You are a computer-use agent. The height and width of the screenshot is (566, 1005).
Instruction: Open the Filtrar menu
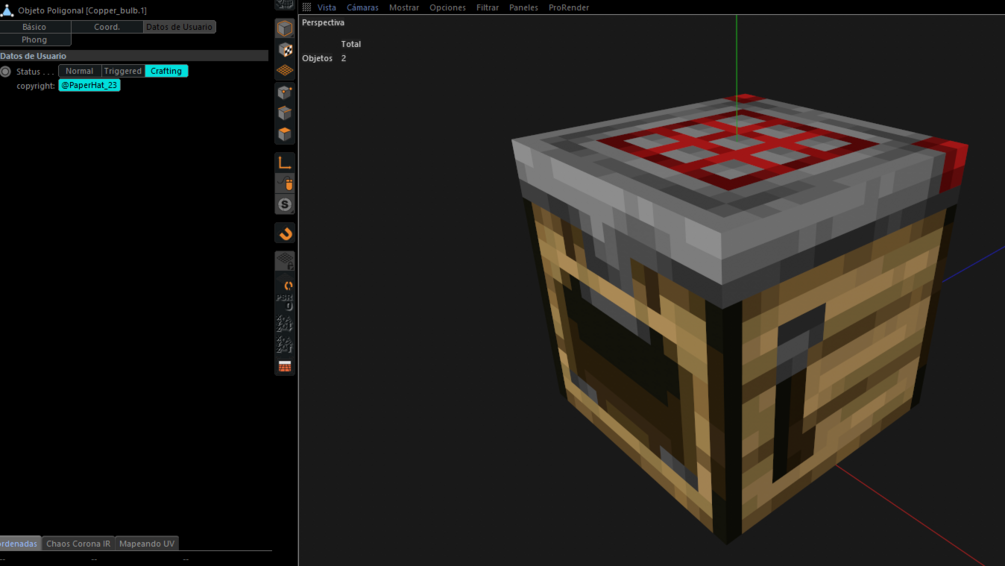488,8
